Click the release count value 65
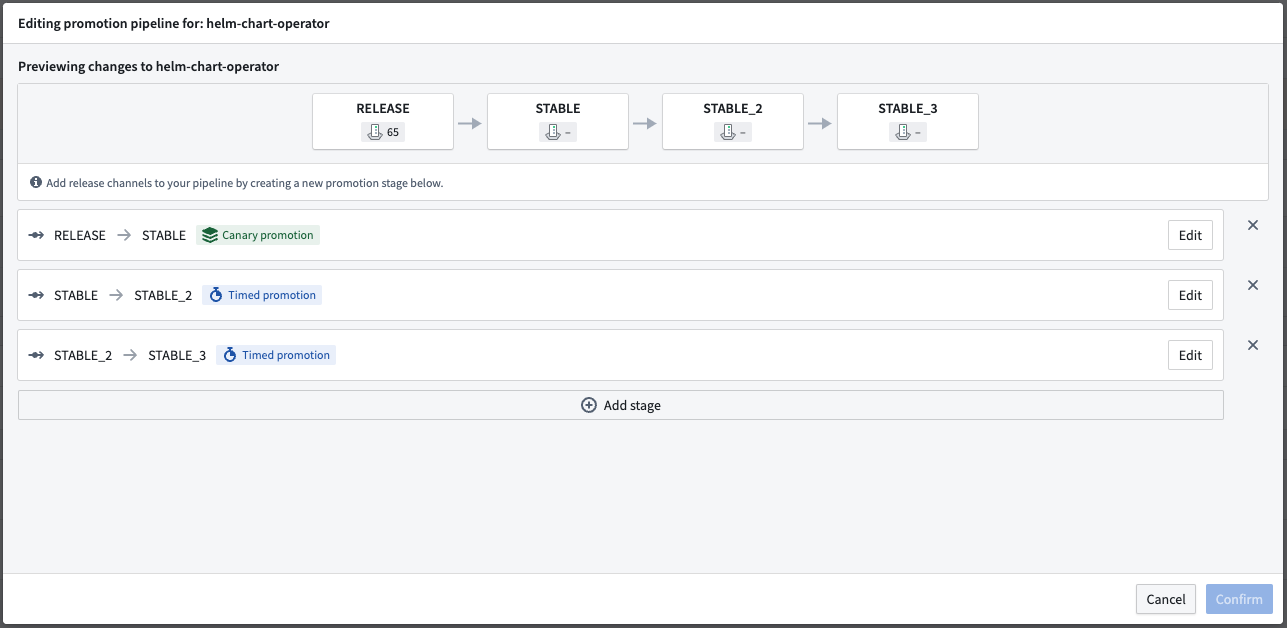 [393, 132]
